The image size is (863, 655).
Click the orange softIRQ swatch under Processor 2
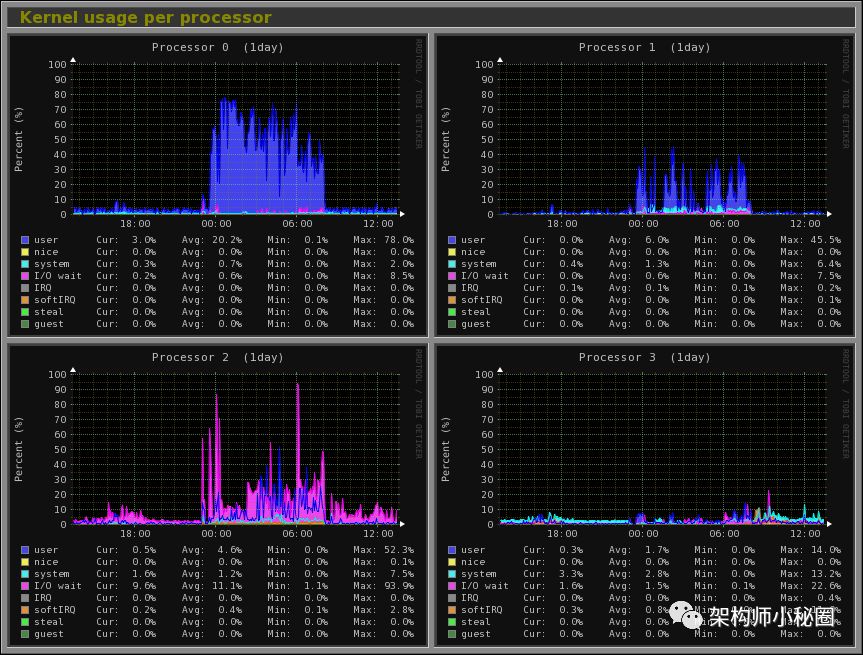click(25, 610)
